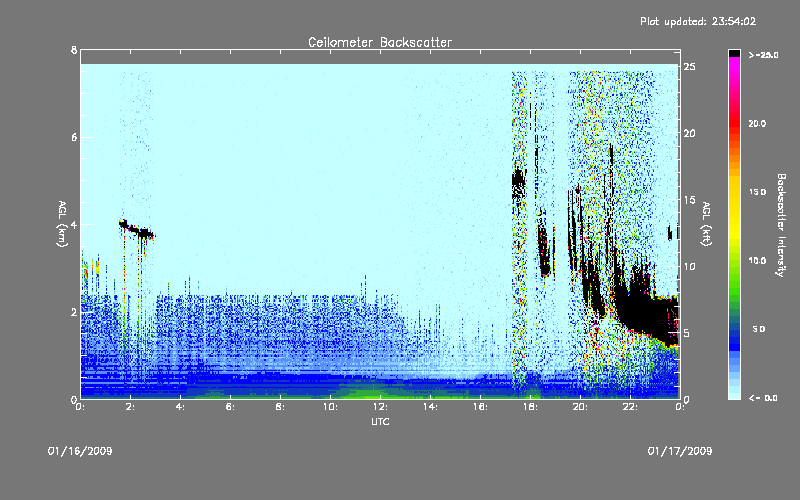This screenshot has width=800, height=500.
Task: Click the "12:" hour tick on time axis
Action: (x=380, y=407)
